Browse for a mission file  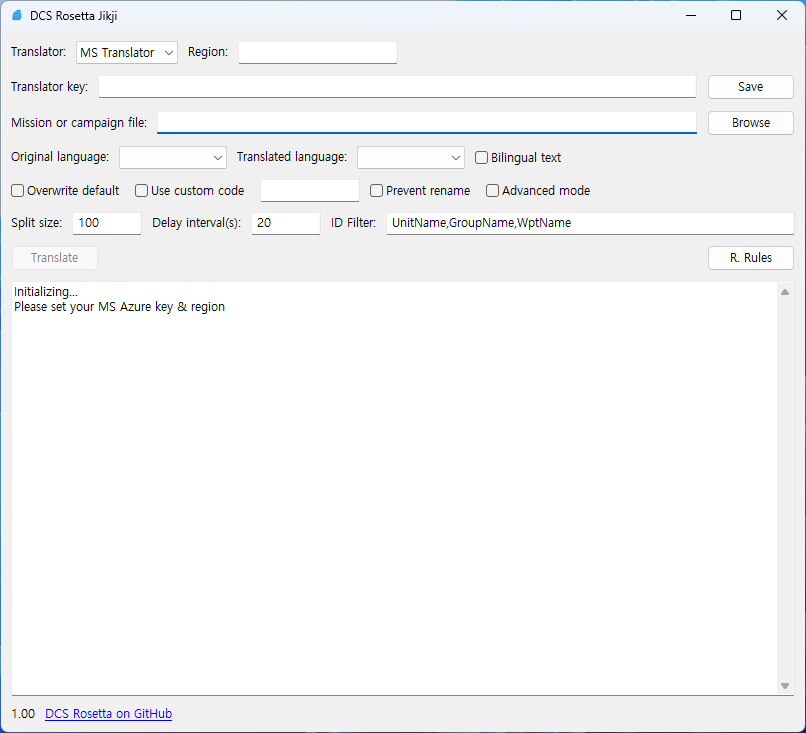pyautogui.click(x=750, y=123)
